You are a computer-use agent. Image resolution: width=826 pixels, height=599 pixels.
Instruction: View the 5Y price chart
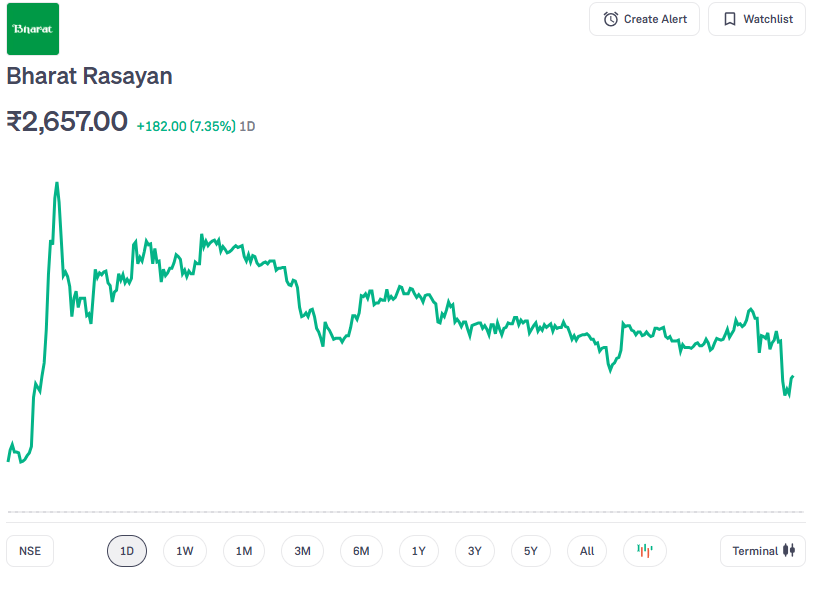[x=531, y=551]
